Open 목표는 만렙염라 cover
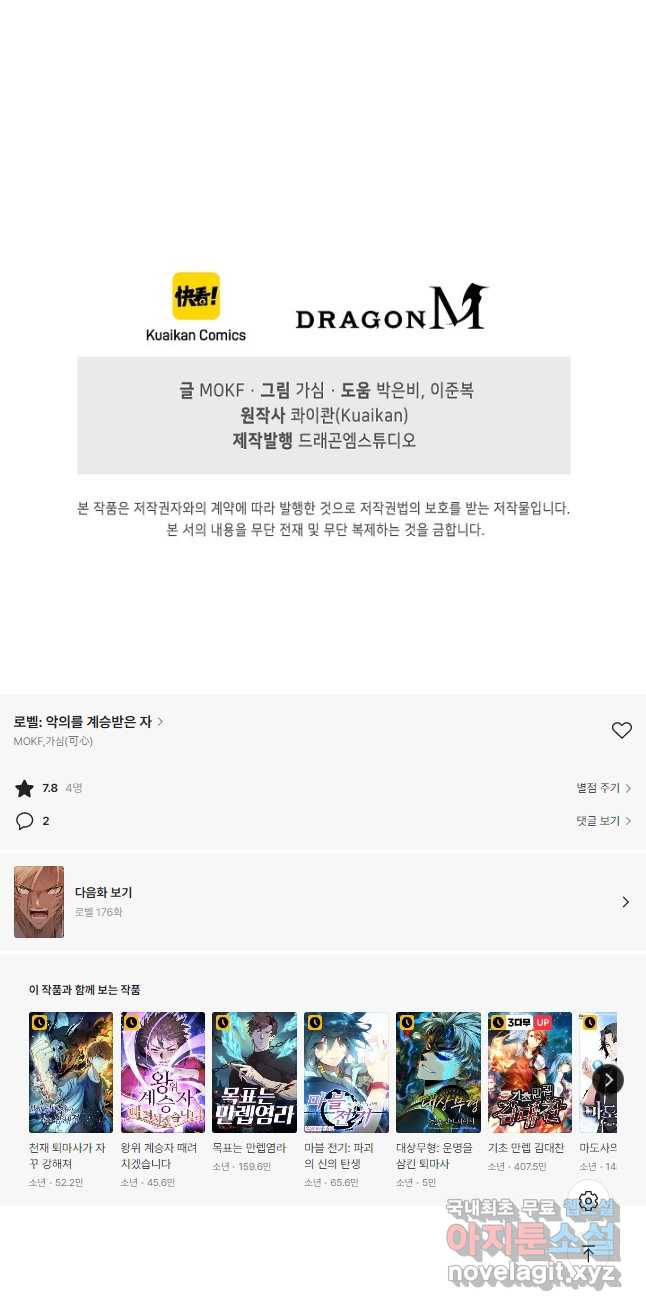 click(254, 1072)
